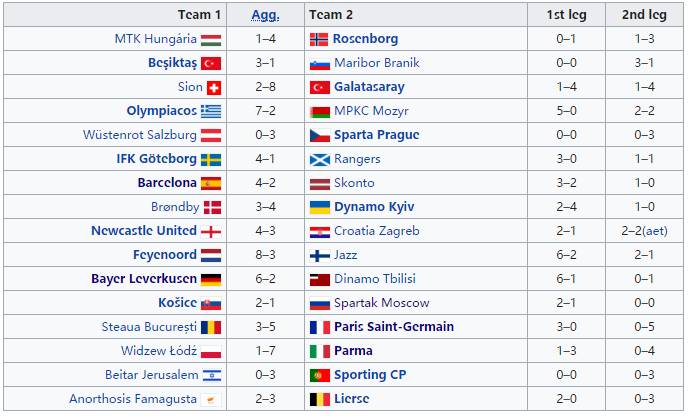The height and width of the screenshot is (416, 688).
Task: Click the Belgium flag next to Lierse
Action: (319, 399)
